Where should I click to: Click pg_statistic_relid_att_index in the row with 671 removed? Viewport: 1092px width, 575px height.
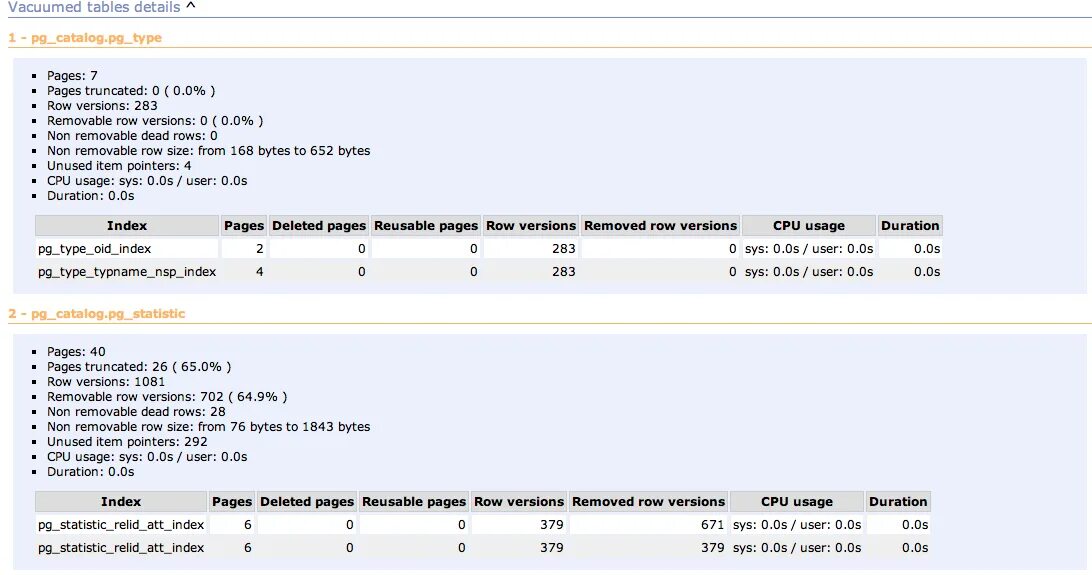coord(121,524)
